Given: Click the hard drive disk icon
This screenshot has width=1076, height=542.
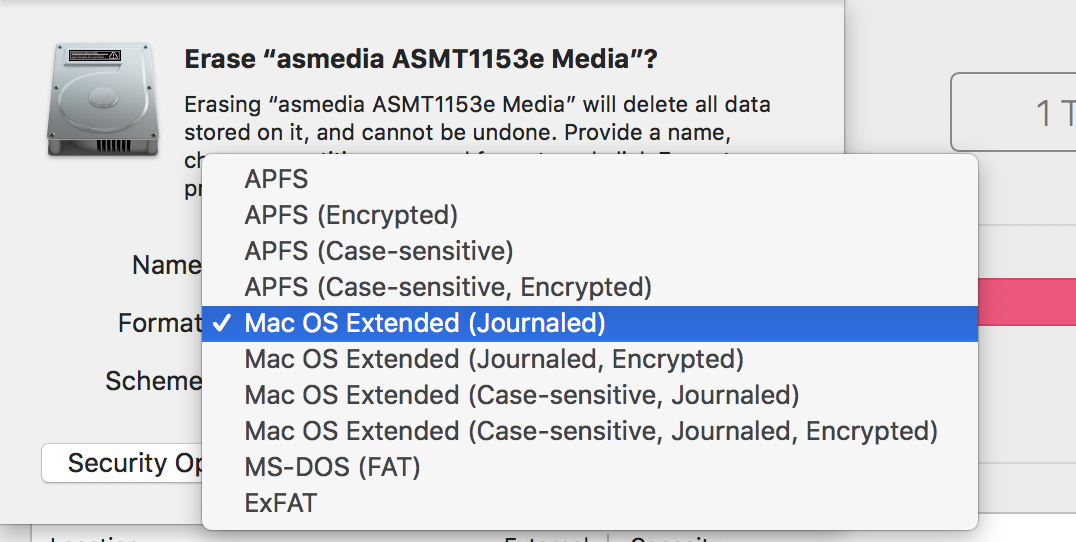Looking at the screenshot, I should [103, 99].
